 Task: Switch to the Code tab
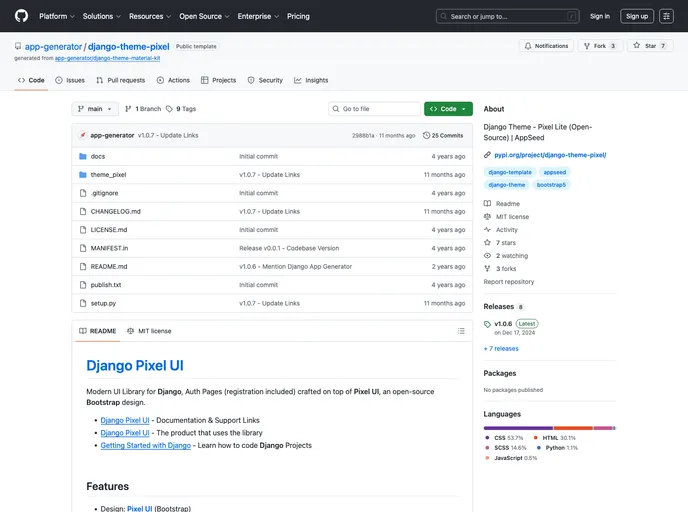31,80
